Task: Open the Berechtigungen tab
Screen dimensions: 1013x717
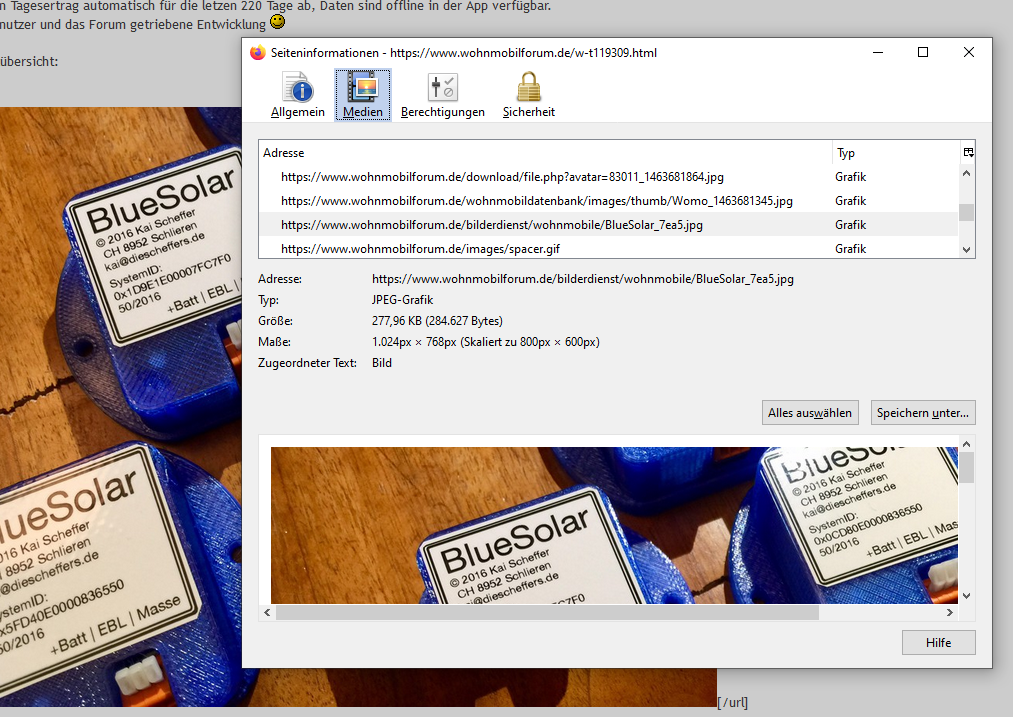Action: pos(443,95)
